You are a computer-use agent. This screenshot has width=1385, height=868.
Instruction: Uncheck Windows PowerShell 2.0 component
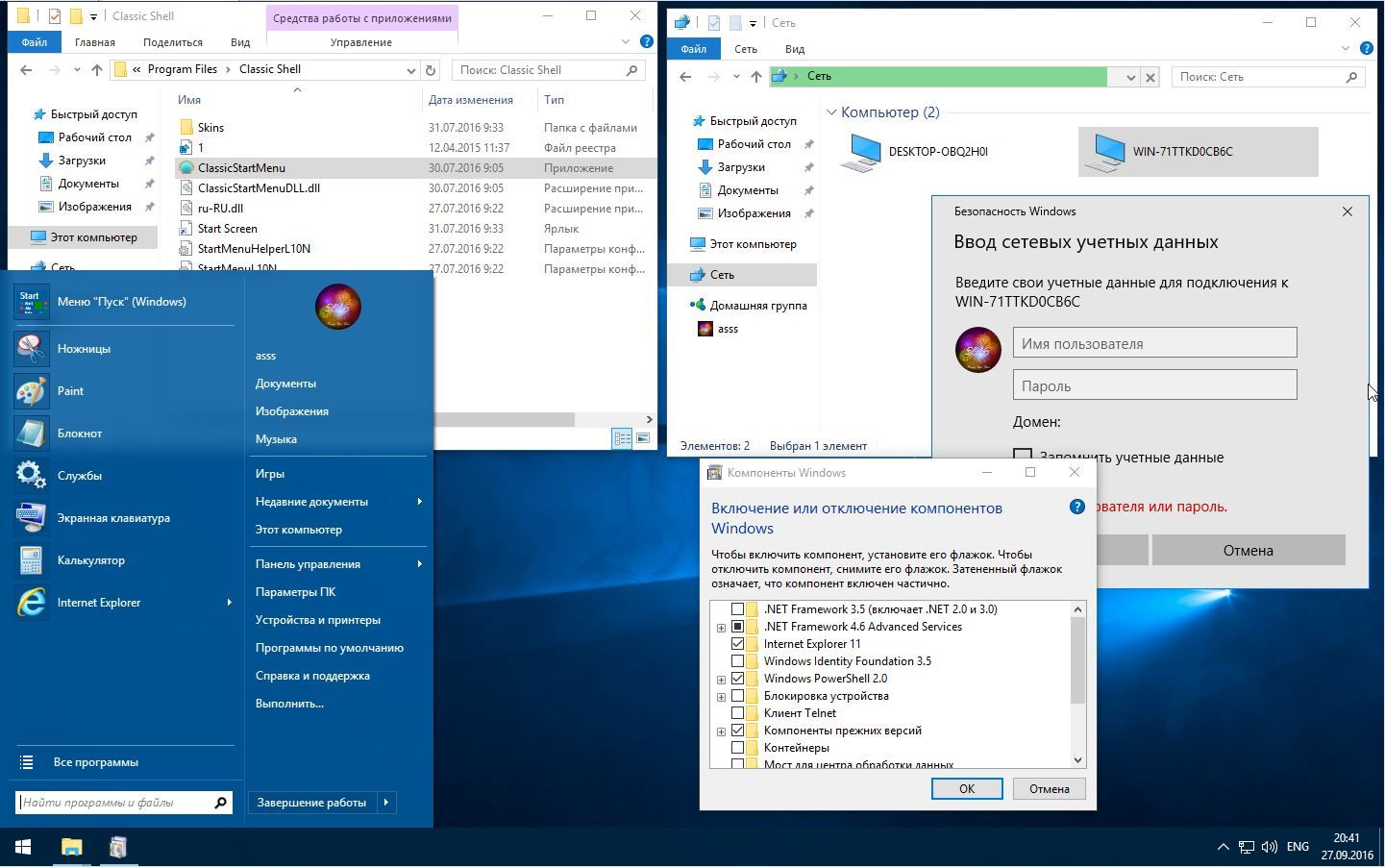pos(737,679)
